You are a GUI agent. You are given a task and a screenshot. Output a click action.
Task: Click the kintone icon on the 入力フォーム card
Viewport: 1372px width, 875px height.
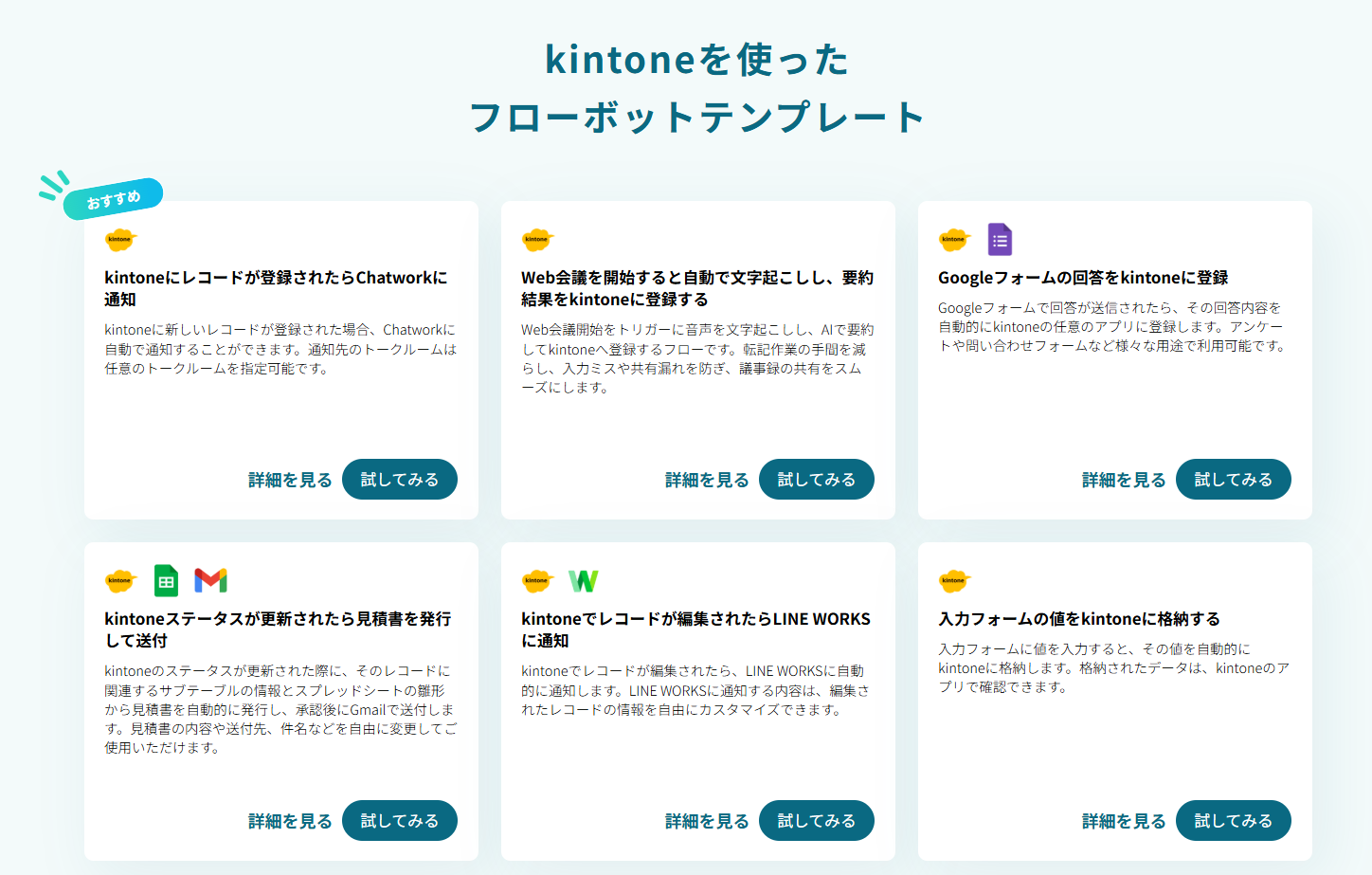(954, 580)
